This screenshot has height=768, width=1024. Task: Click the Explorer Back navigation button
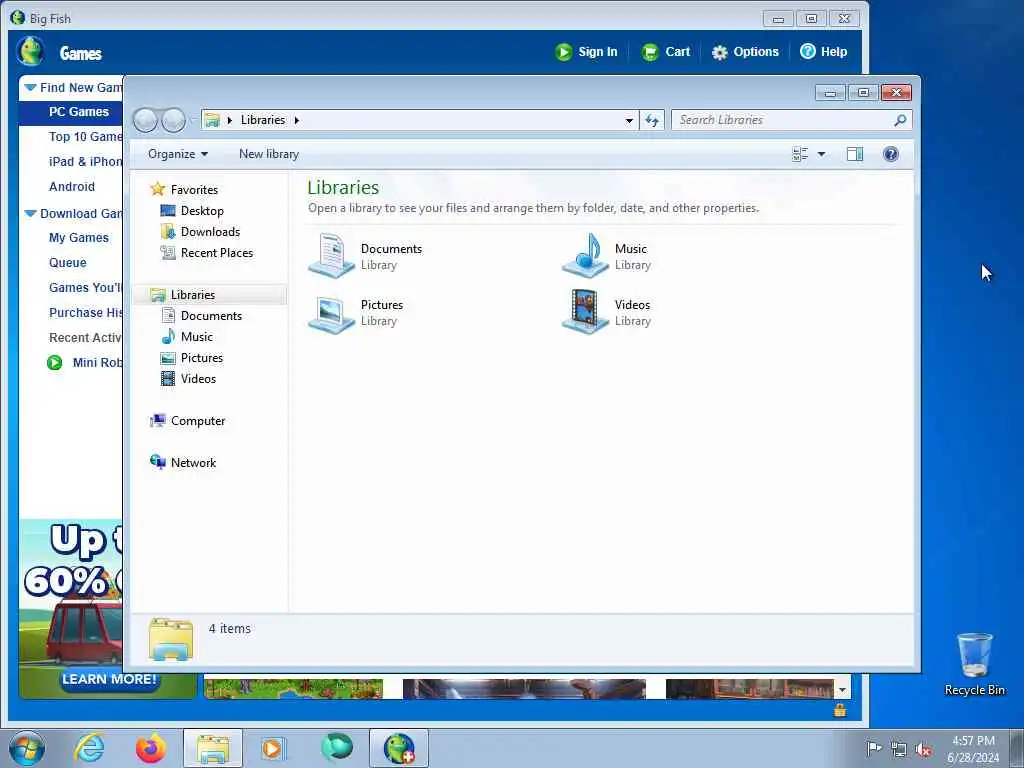point(145,120)
